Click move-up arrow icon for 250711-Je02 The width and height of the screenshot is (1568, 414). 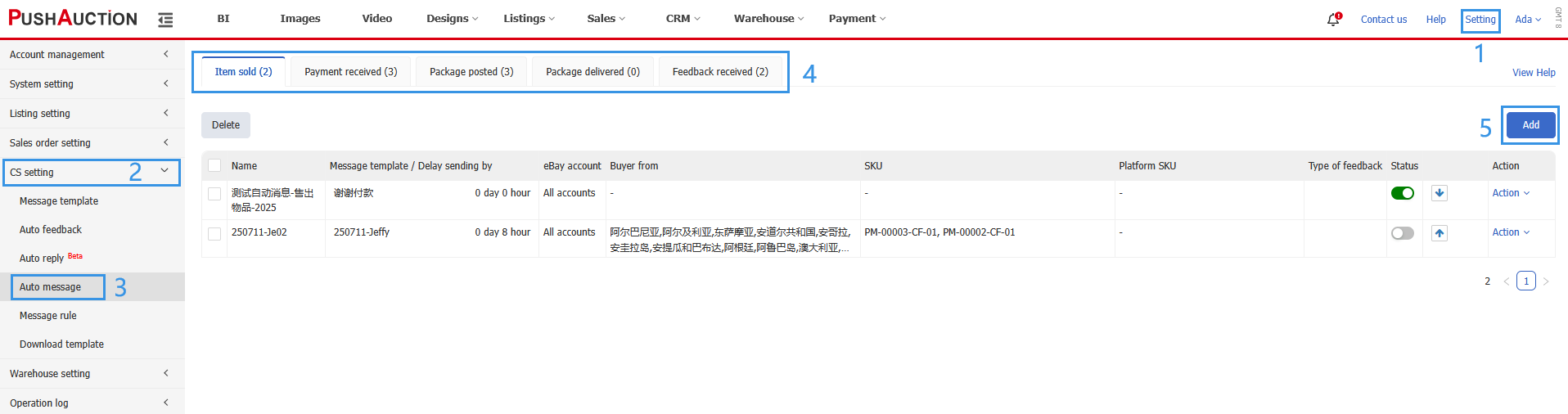1440,233
